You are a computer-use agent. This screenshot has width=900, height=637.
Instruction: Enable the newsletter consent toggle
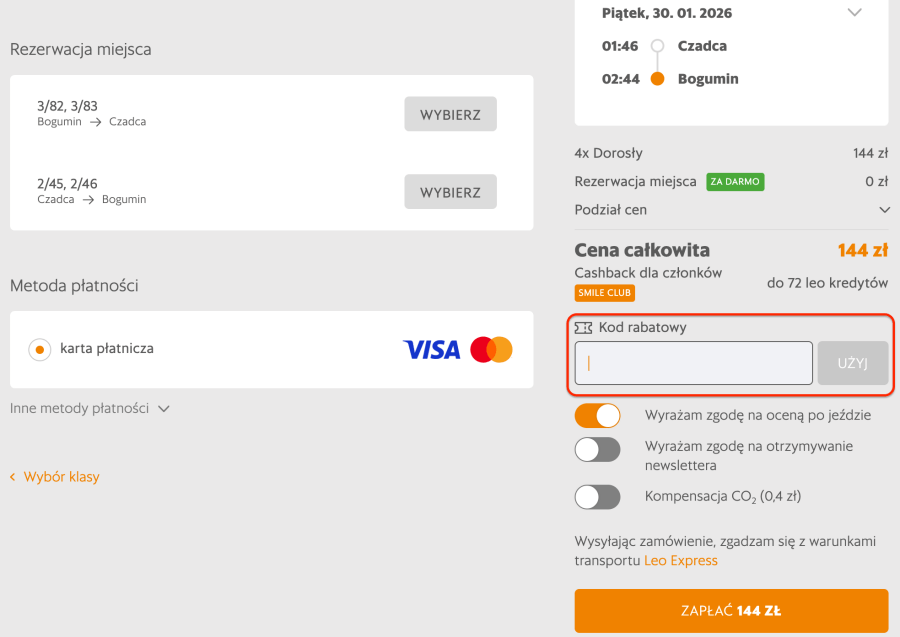click(x=597, y=450)
